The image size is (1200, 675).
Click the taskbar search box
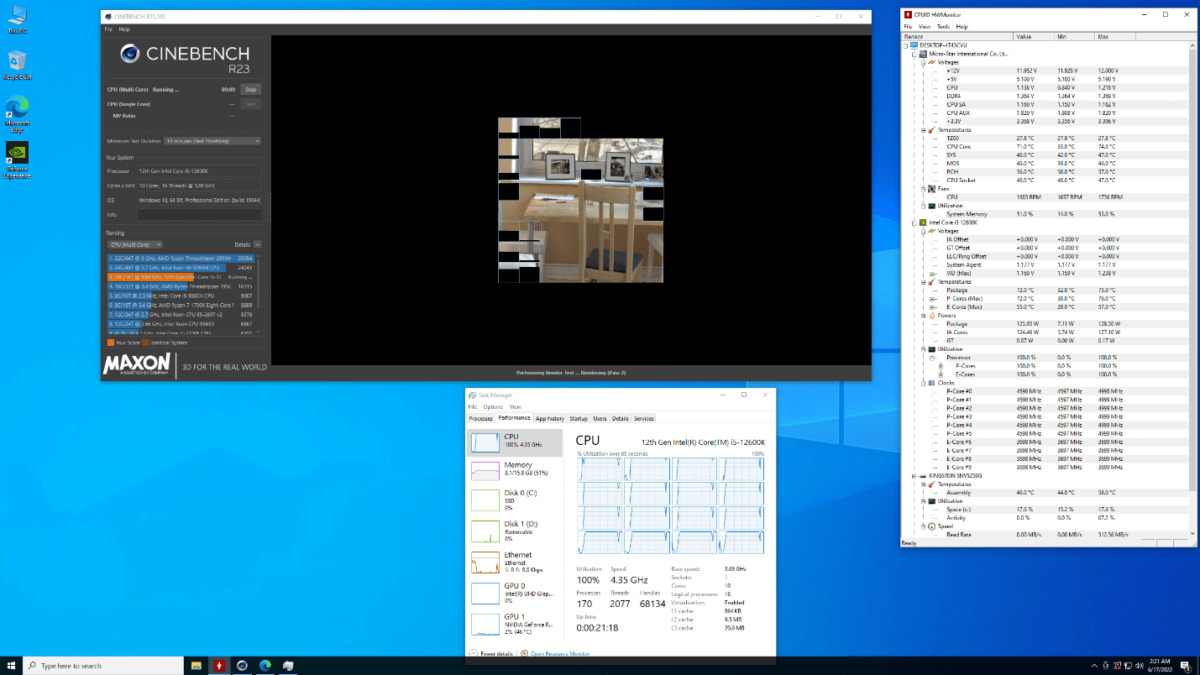click(100, 665)
